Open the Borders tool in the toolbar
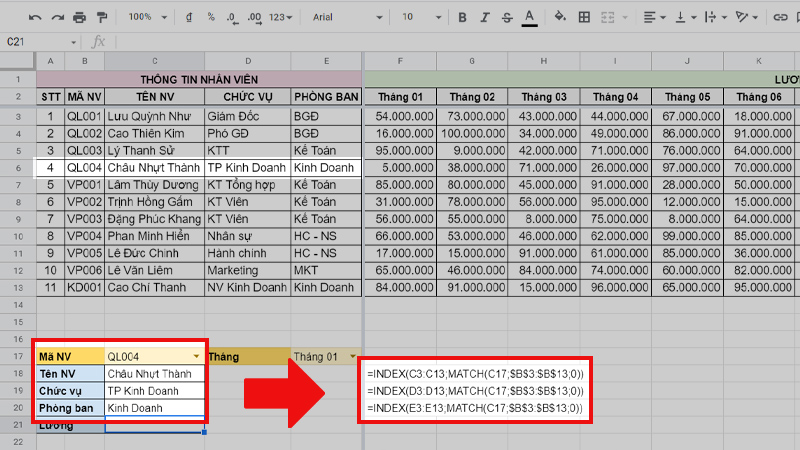Viewport: 800px width, 450px height. [x=585, y=17]
